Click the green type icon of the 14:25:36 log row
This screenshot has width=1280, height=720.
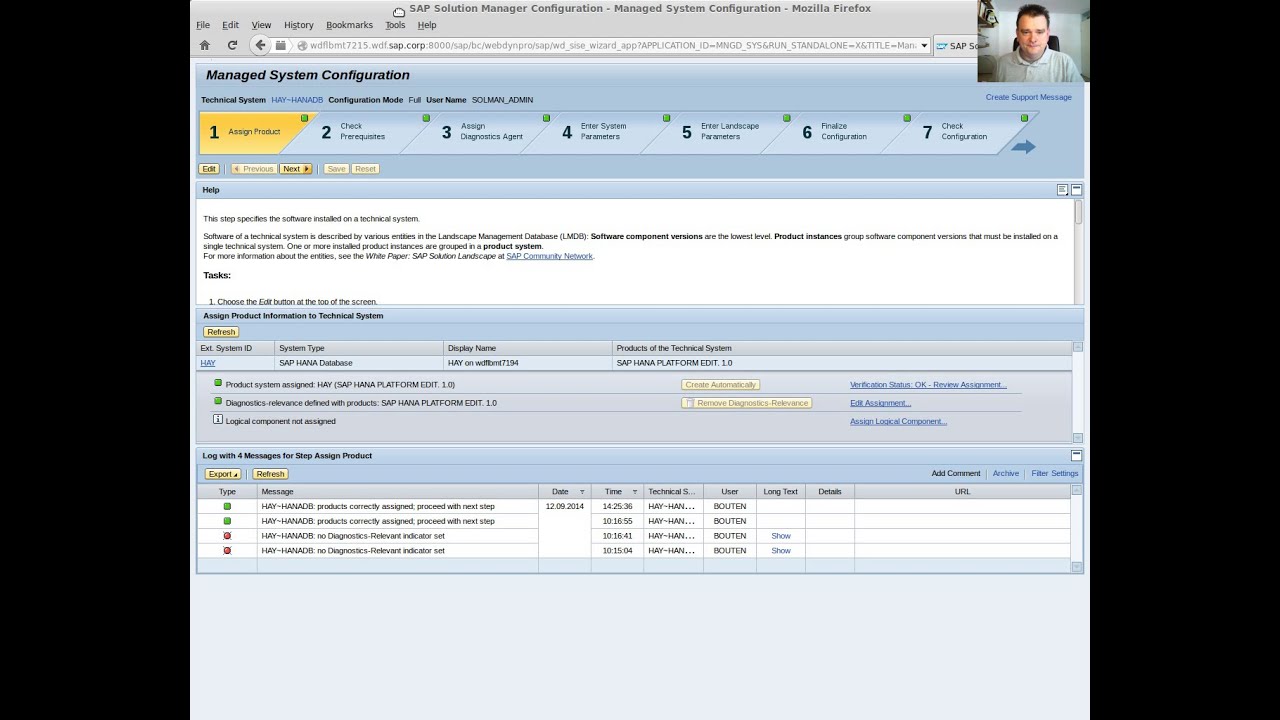point(227,506)
